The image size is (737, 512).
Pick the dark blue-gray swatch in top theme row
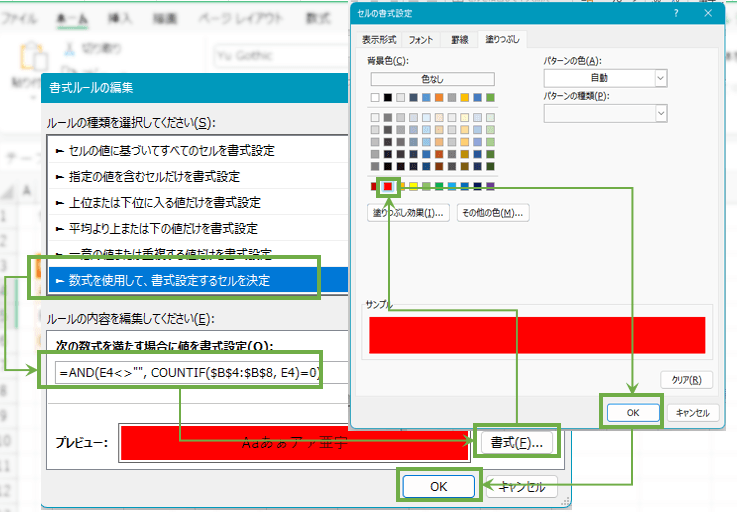pos(413,97)
